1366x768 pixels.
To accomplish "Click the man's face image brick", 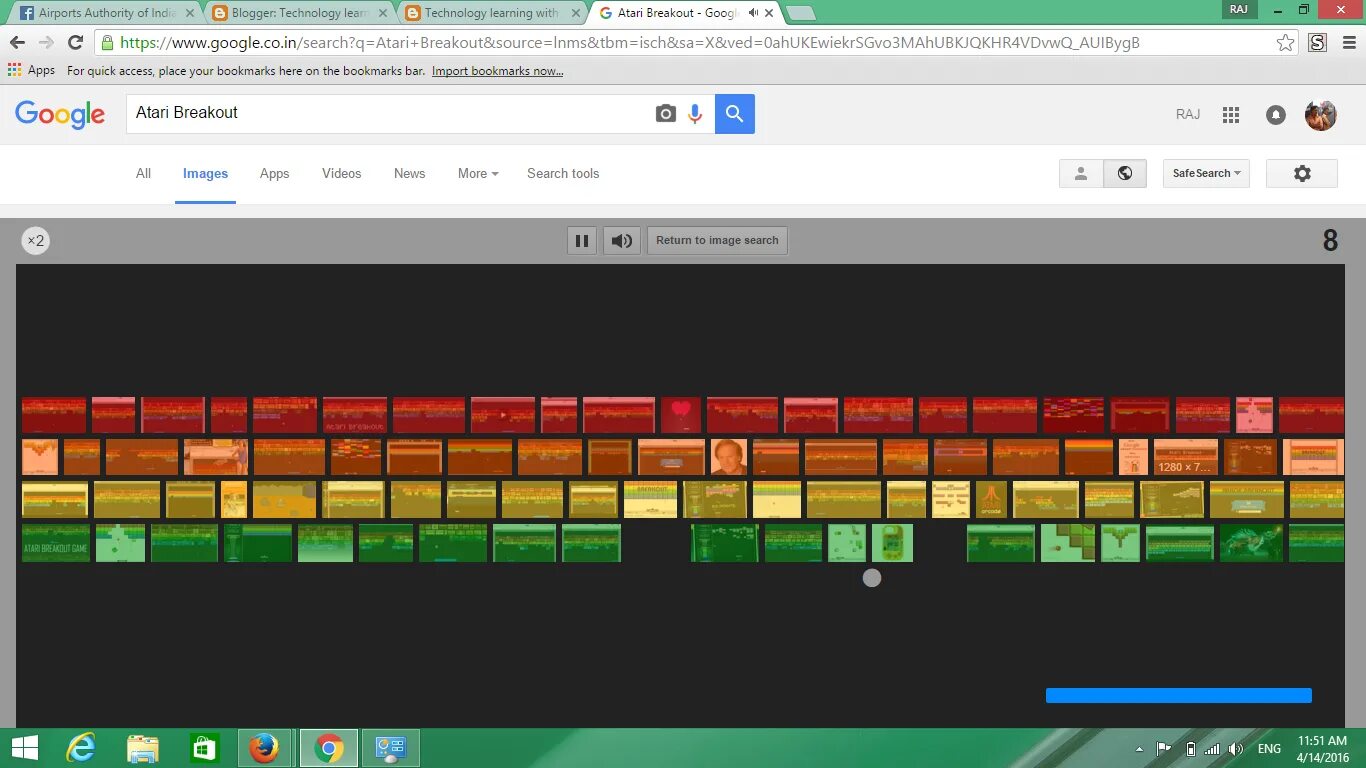I will (729, 457).
